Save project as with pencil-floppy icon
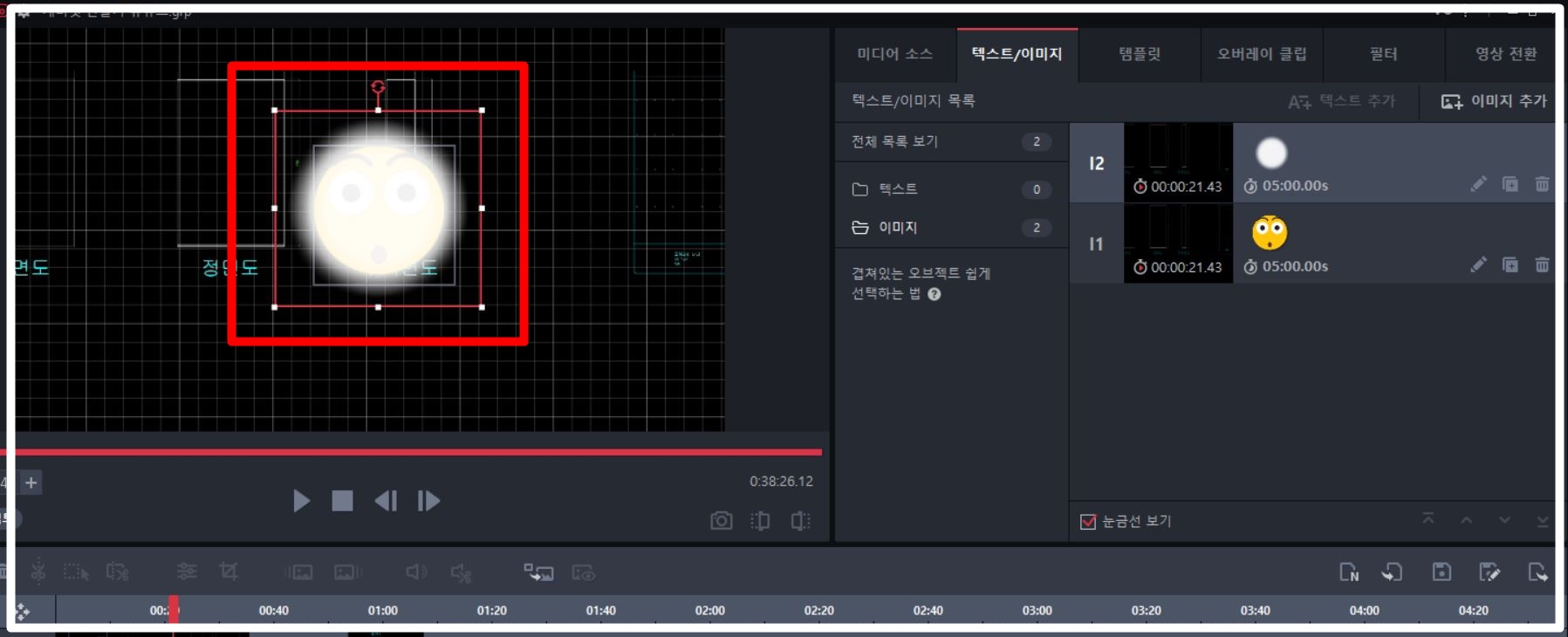The width and height of the screenshot is (1568, 637). (1489, 572)
